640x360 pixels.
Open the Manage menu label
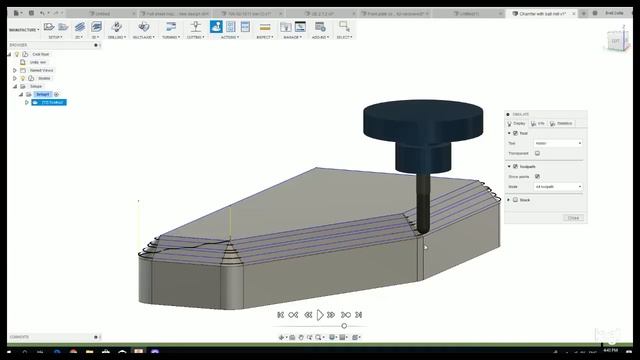(292, 37)
